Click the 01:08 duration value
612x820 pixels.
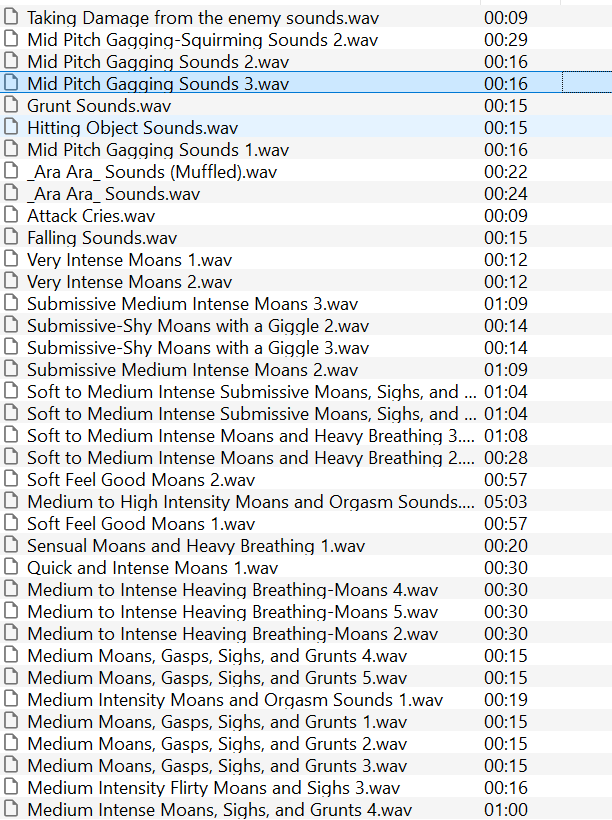pyautogui.click(x=506, y=436)
